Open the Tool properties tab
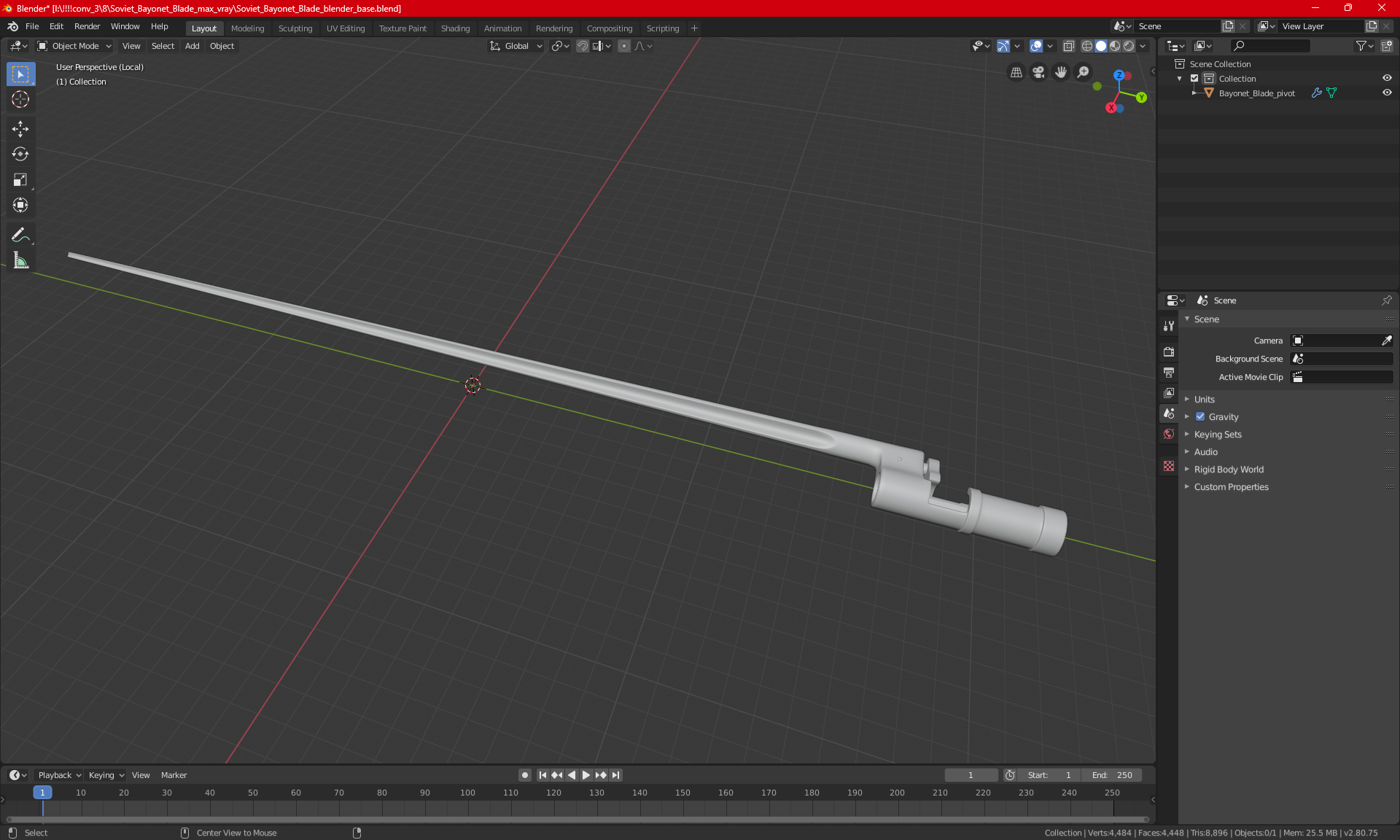This screenshot has height=840, width=1400. point(1169,326)
